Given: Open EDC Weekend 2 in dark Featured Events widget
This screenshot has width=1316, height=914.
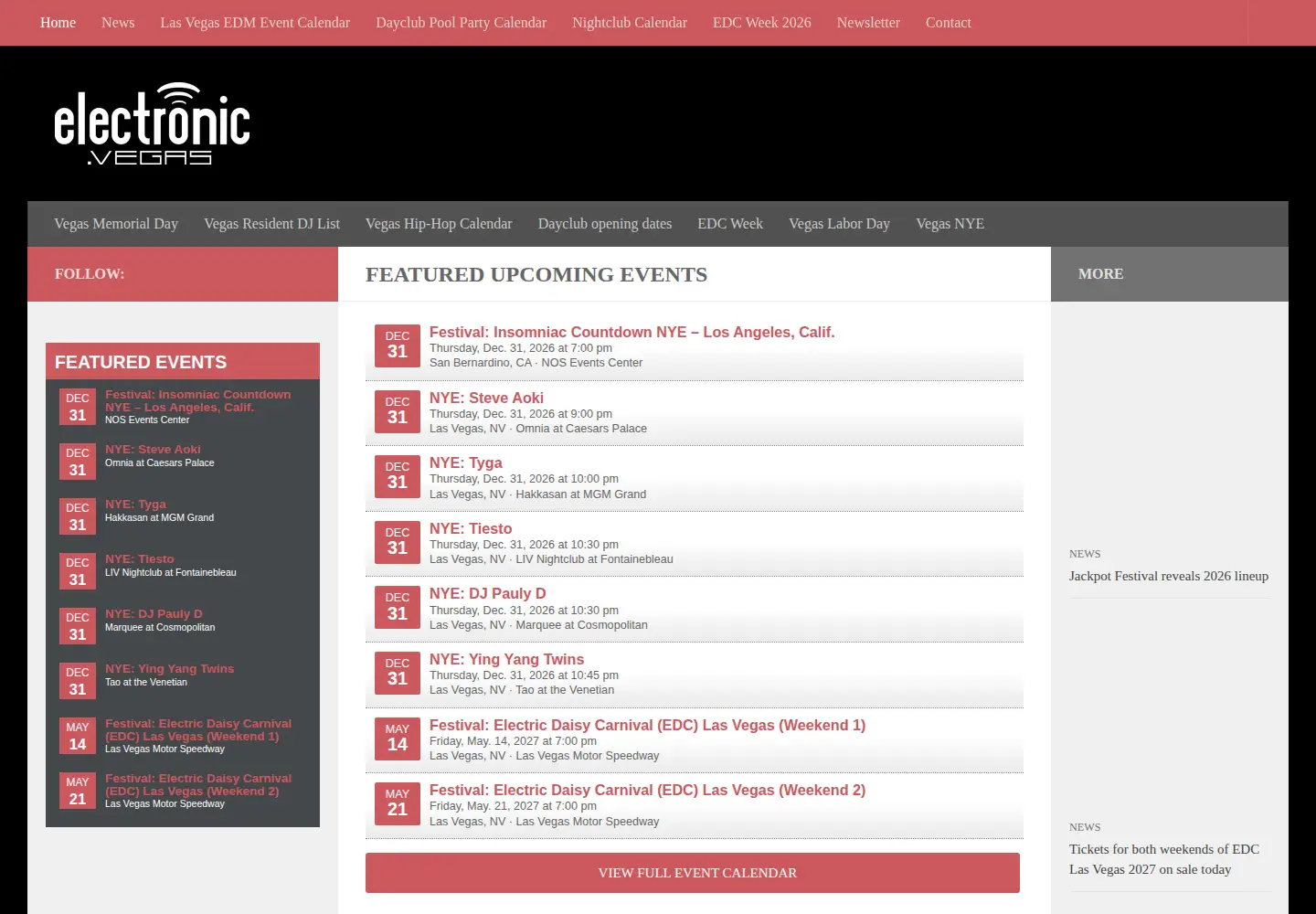Looking at the screenshot, I should click(198, 785).
